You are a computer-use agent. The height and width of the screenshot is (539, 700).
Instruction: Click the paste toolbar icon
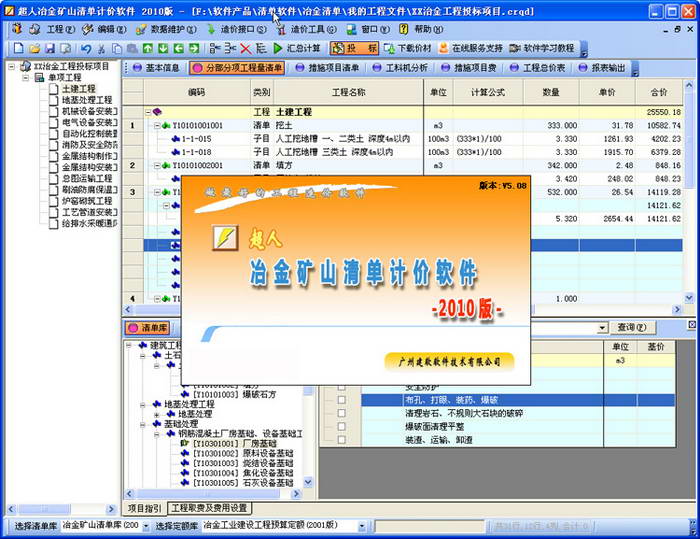click(132, 48)
